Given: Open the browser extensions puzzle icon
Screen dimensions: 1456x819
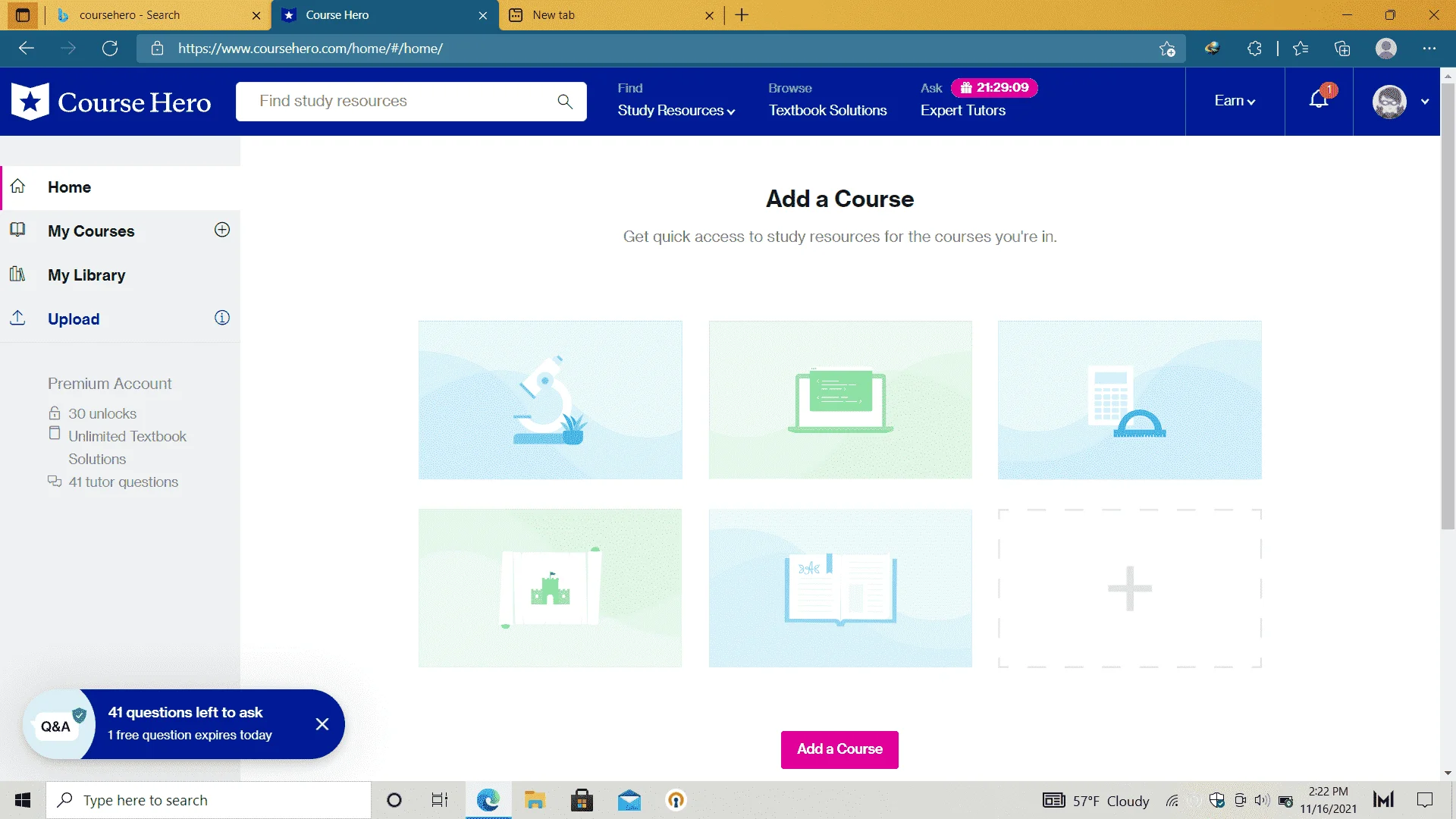Looking at the screenshot, I should (1254, 49).
